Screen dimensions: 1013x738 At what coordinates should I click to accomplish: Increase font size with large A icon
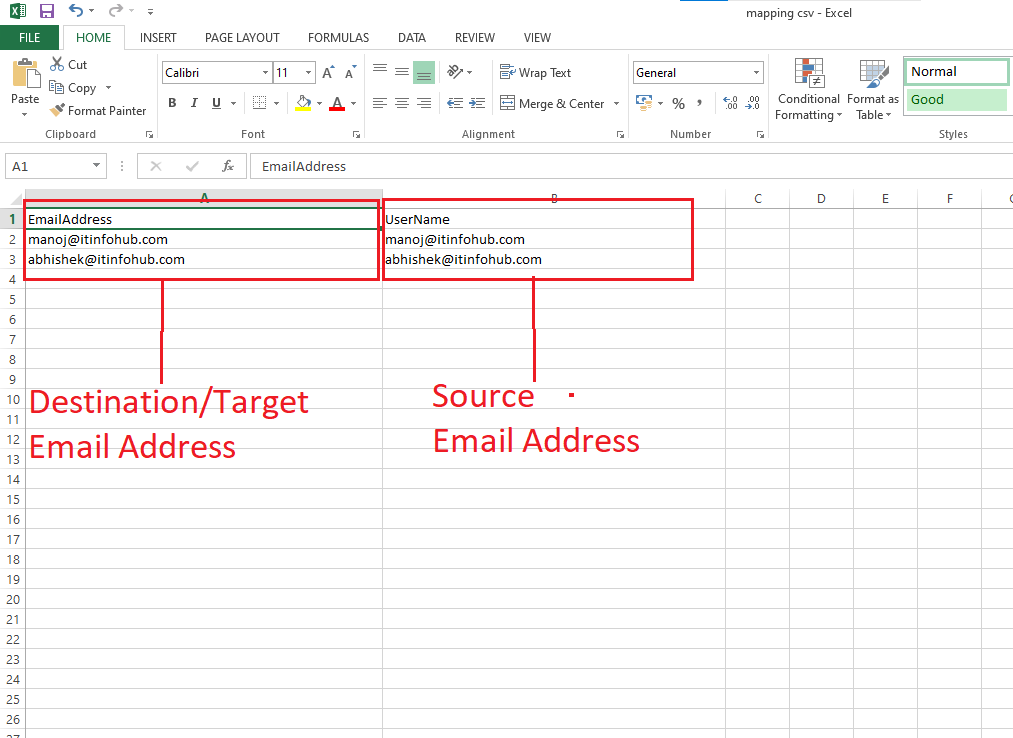(328, 72)
